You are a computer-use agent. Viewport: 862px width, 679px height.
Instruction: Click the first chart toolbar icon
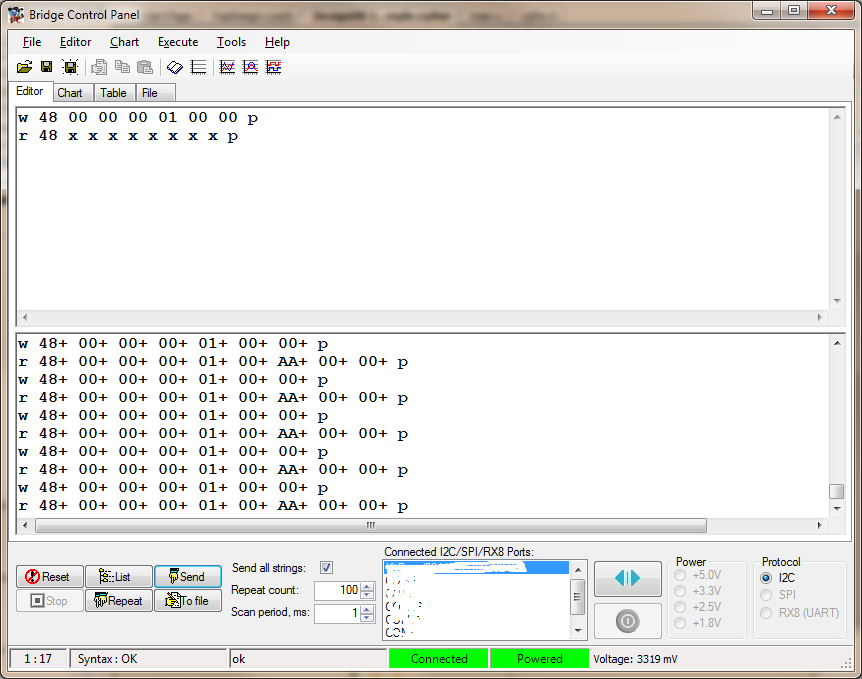tap(227, 67)
